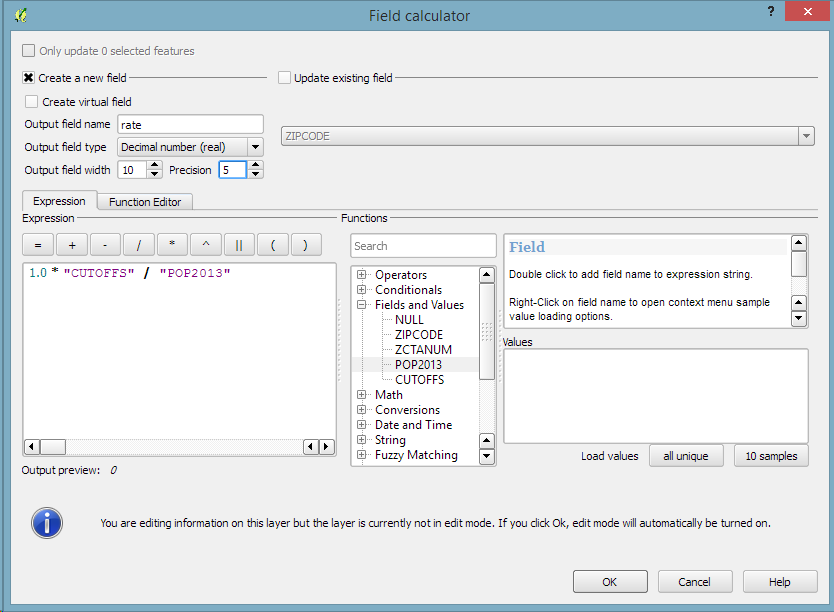Insert the caret power operator
Screen dimensions: 834x612
click(x=205, y=245)
